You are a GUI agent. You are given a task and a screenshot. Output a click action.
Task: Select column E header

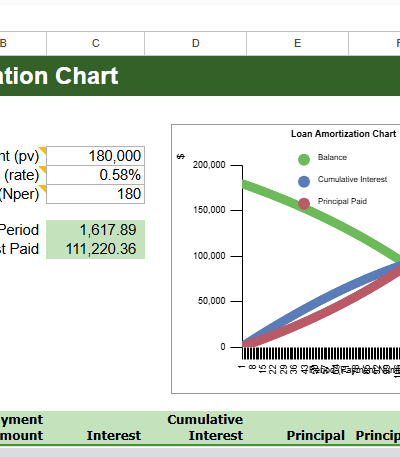click(x=298, y=43)
